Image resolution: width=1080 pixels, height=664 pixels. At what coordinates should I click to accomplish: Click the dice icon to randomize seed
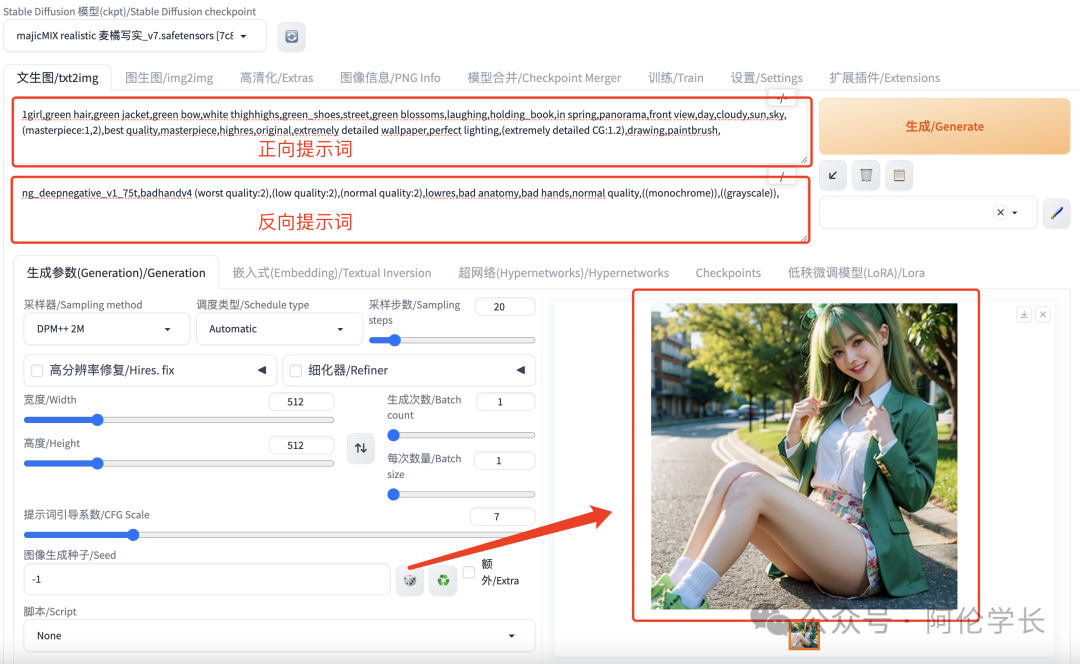pyautogui.click(x=409, y=579)
